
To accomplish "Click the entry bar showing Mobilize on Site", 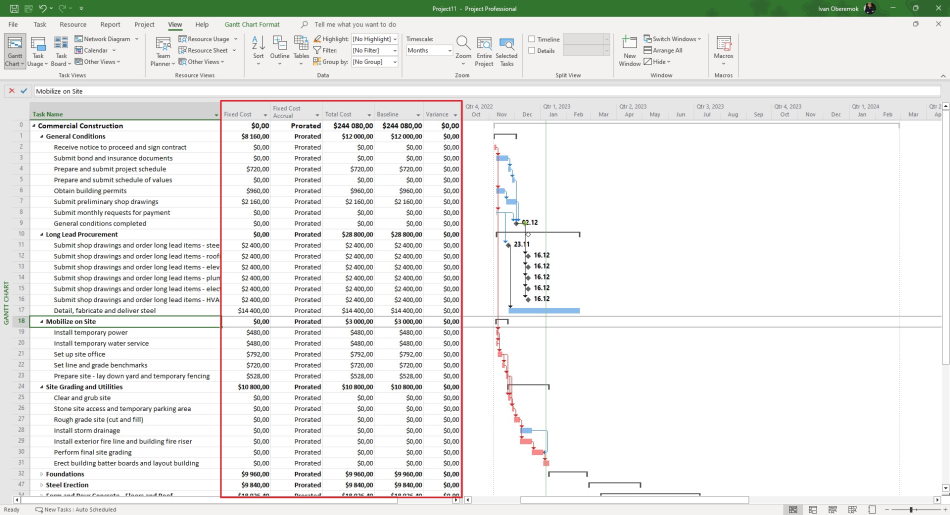I will tap(487, 91).
